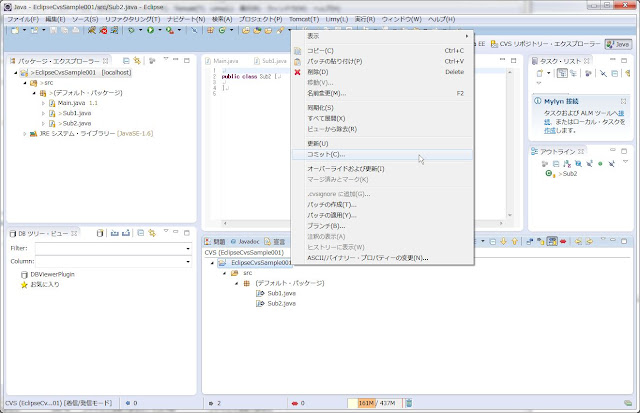Click the Debug toolbar icon

tap(131, 30)
